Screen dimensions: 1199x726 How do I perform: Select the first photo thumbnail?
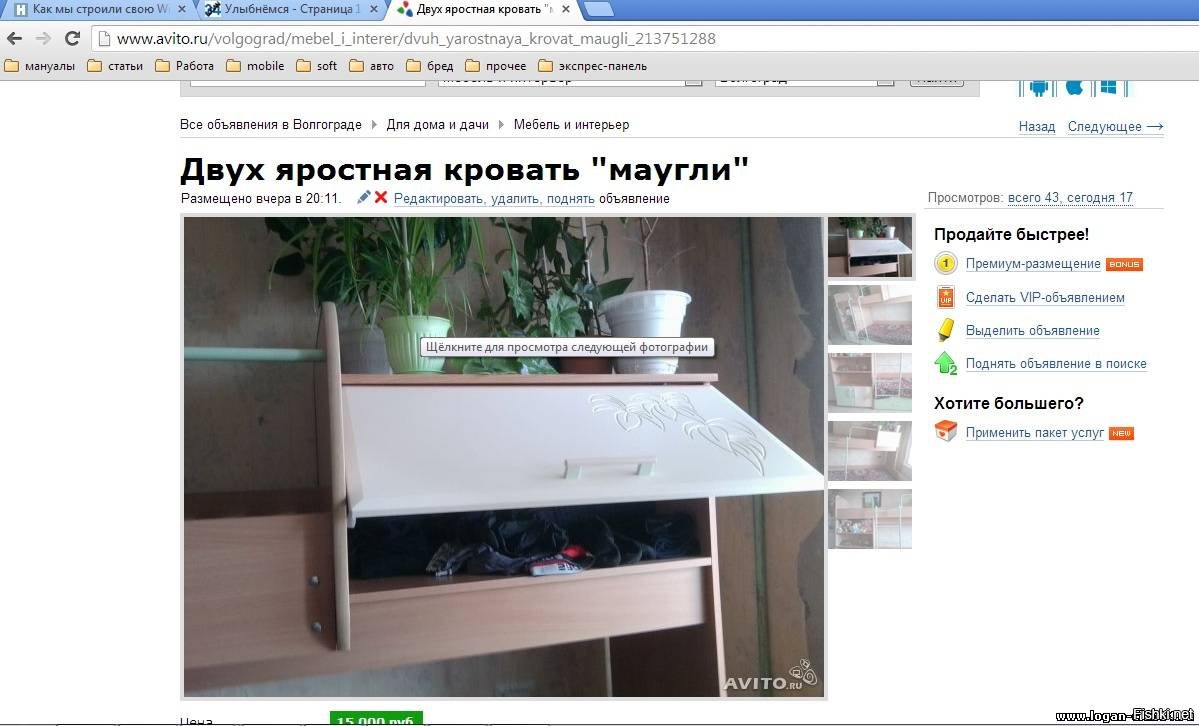(x=870, y=247)
